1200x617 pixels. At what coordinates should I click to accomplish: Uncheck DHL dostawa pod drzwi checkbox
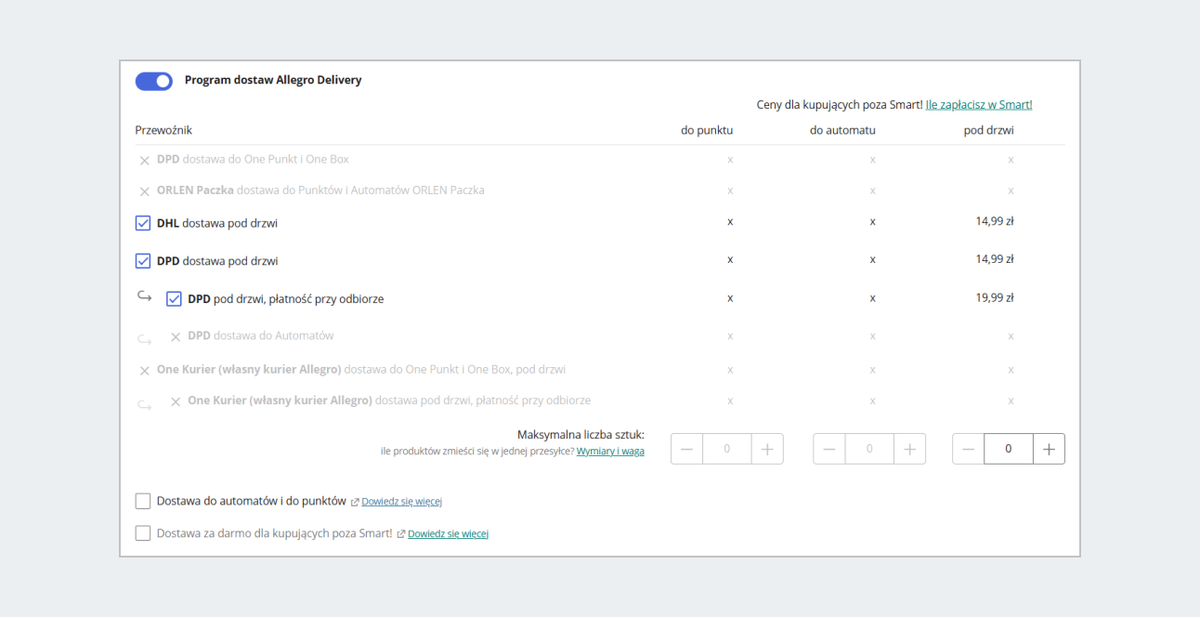(x=143, y=223)
